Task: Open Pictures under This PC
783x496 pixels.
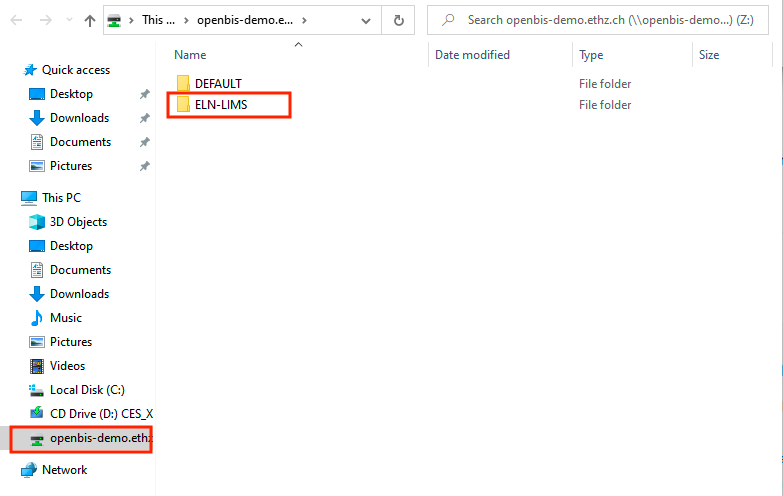Action: click(71, 342)
